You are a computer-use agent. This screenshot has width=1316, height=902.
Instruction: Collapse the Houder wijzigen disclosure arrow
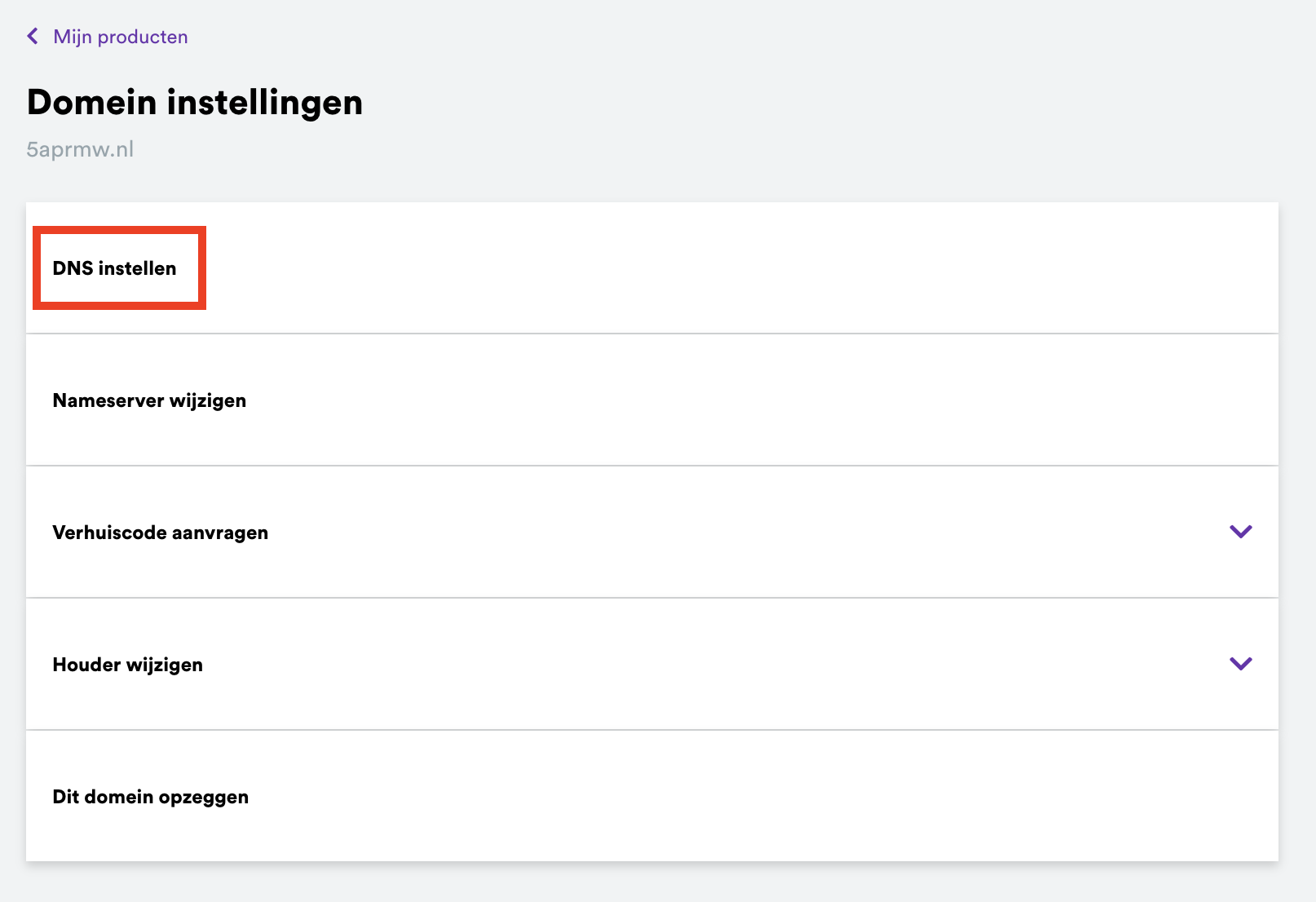1240,664
